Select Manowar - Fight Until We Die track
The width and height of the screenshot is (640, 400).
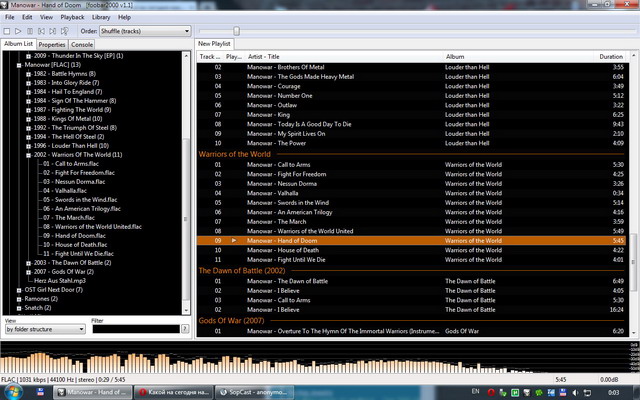413,260
